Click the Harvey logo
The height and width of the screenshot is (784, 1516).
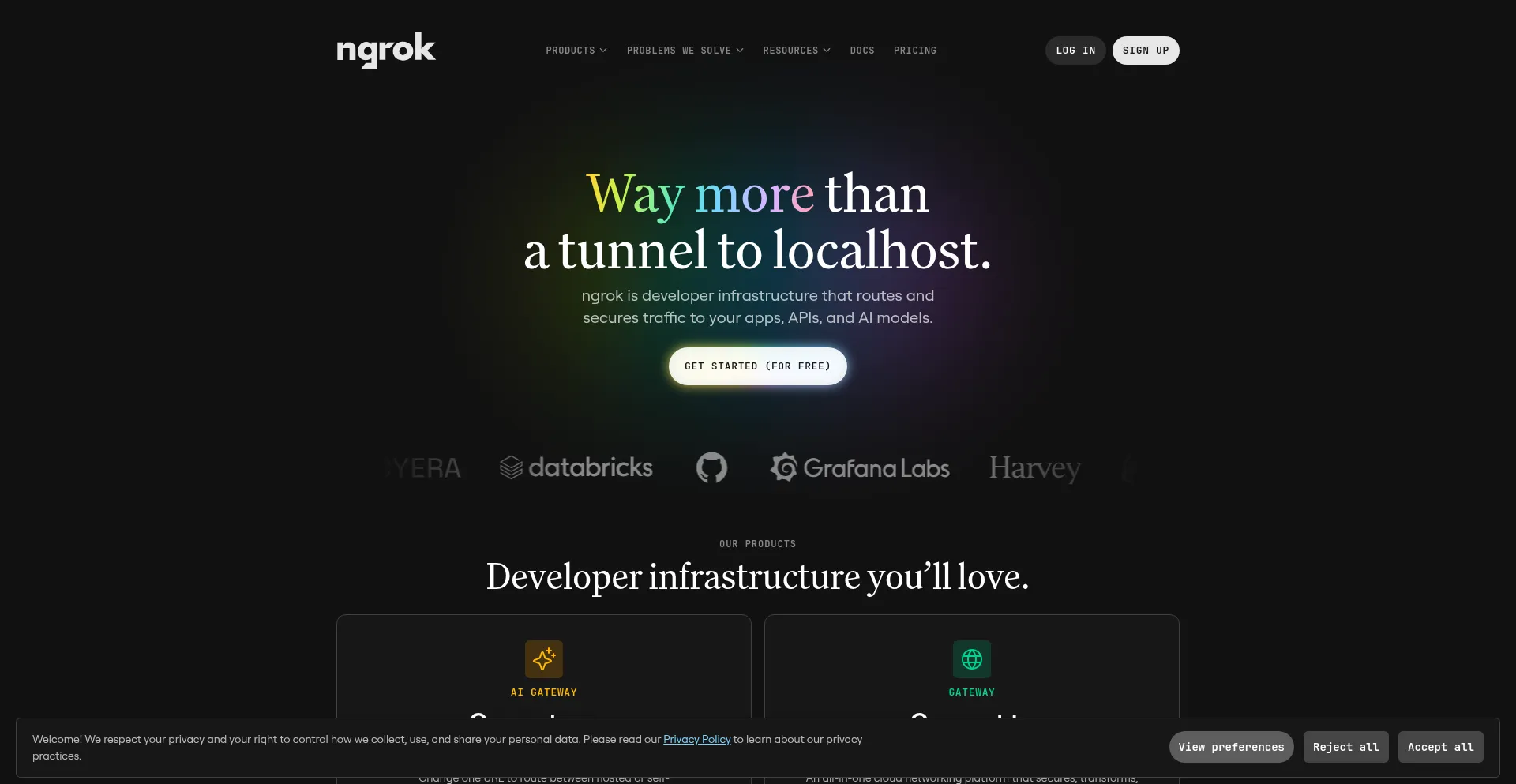pyautogui.click(x=1035, y=468)
